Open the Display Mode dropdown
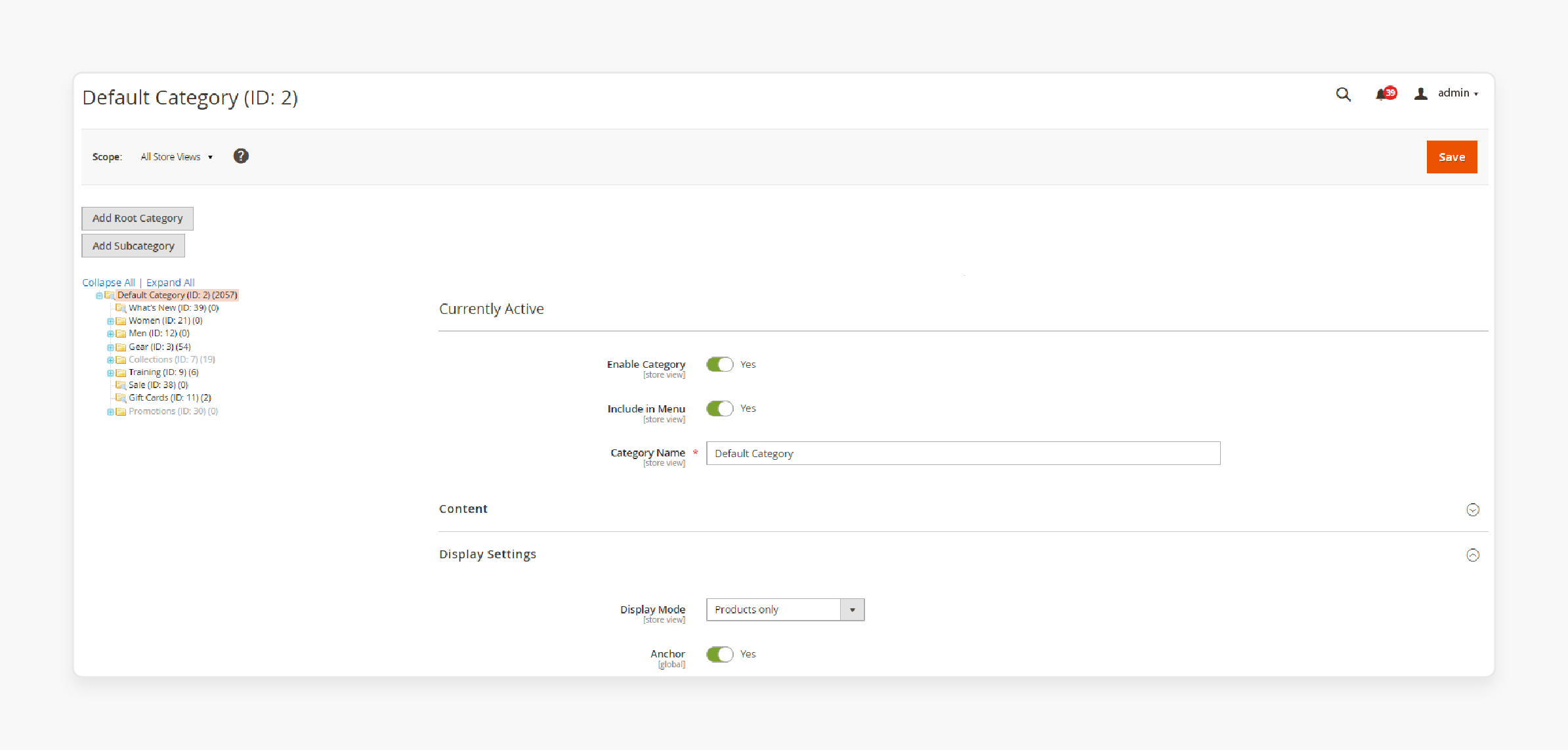Viewport: 1568px width, 752px height. (x=785, y=609)
